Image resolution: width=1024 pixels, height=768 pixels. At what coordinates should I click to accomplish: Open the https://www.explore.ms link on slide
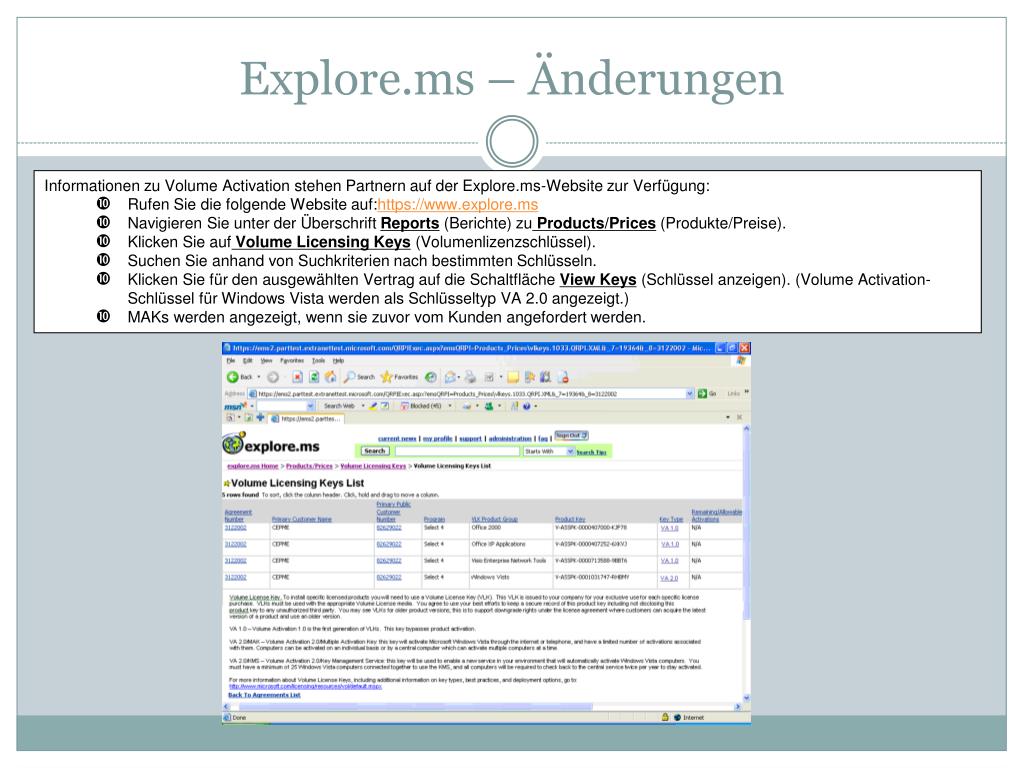pyautogui.click(x=458, y=204)
